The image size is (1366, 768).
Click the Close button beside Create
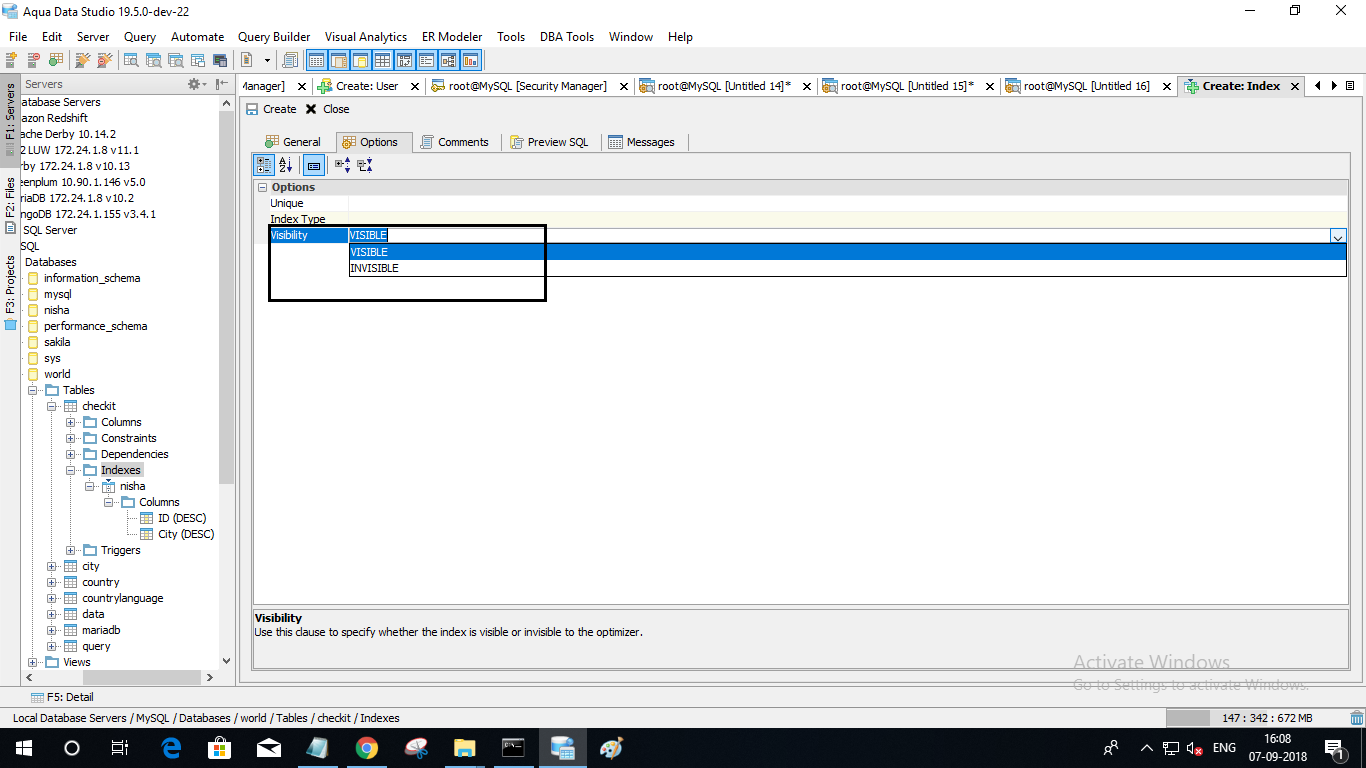coord(328,109)
